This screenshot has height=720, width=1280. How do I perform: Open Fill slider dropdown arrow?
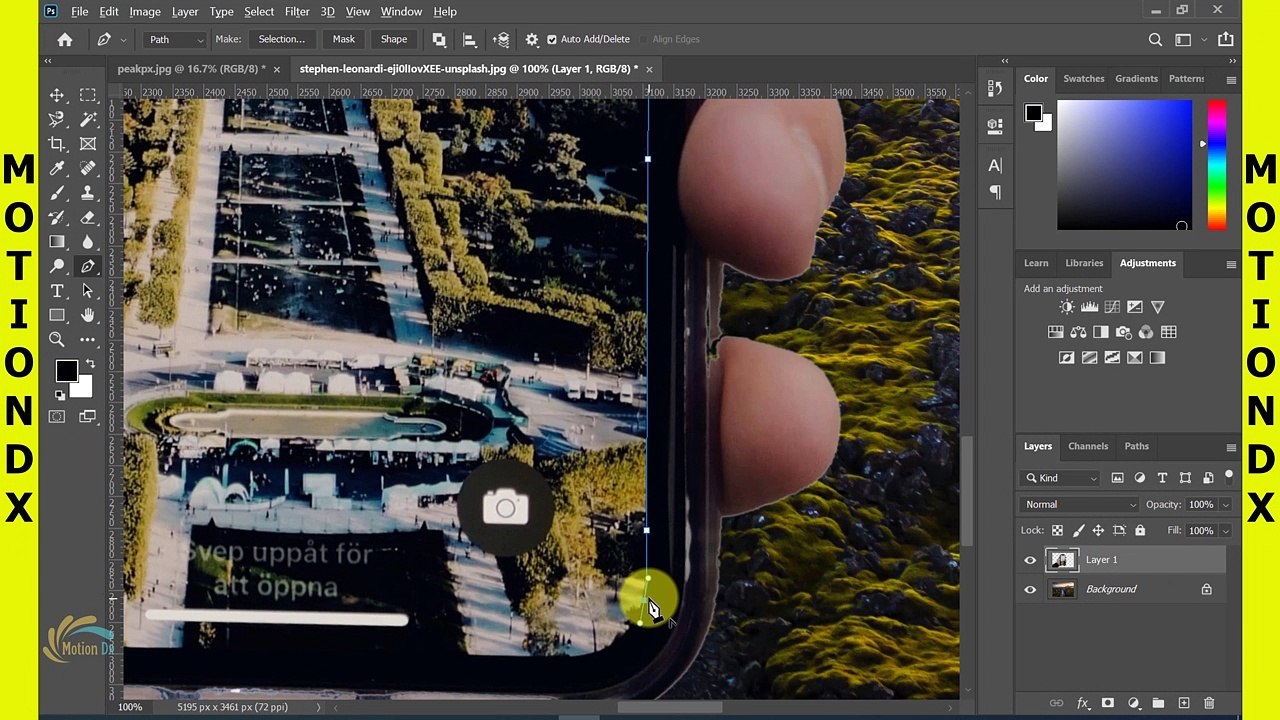click(x=1226, y=531)
